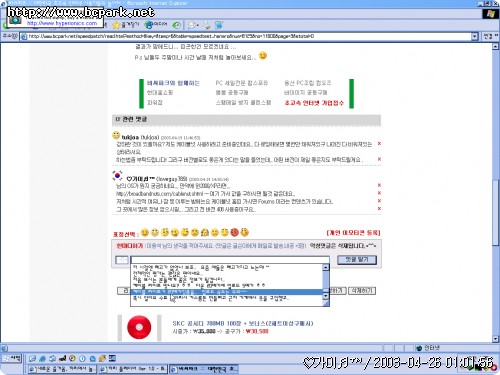Choose the highlighted blue autocomplete suggestion

pyautogui.click(x=227, y=292)
